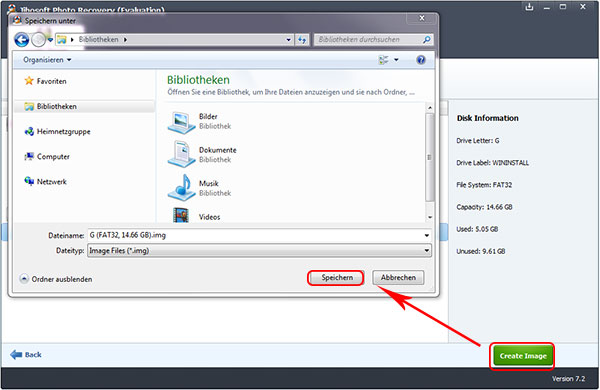Image resolution: width=600 pixels, height=390 pixels.
Task: Close the Photo Recovery main window
Action: pos(583,7)
